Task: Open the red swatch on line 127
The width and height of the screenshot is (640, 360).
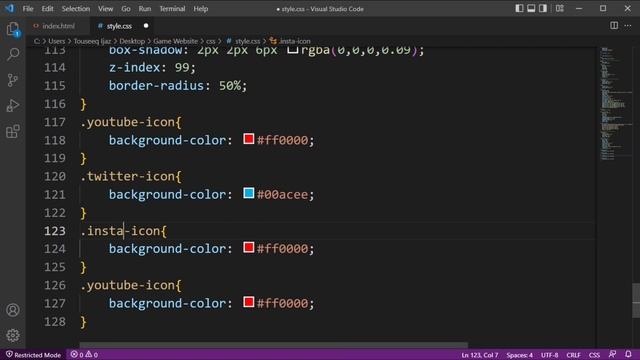Action: [249, 302]
